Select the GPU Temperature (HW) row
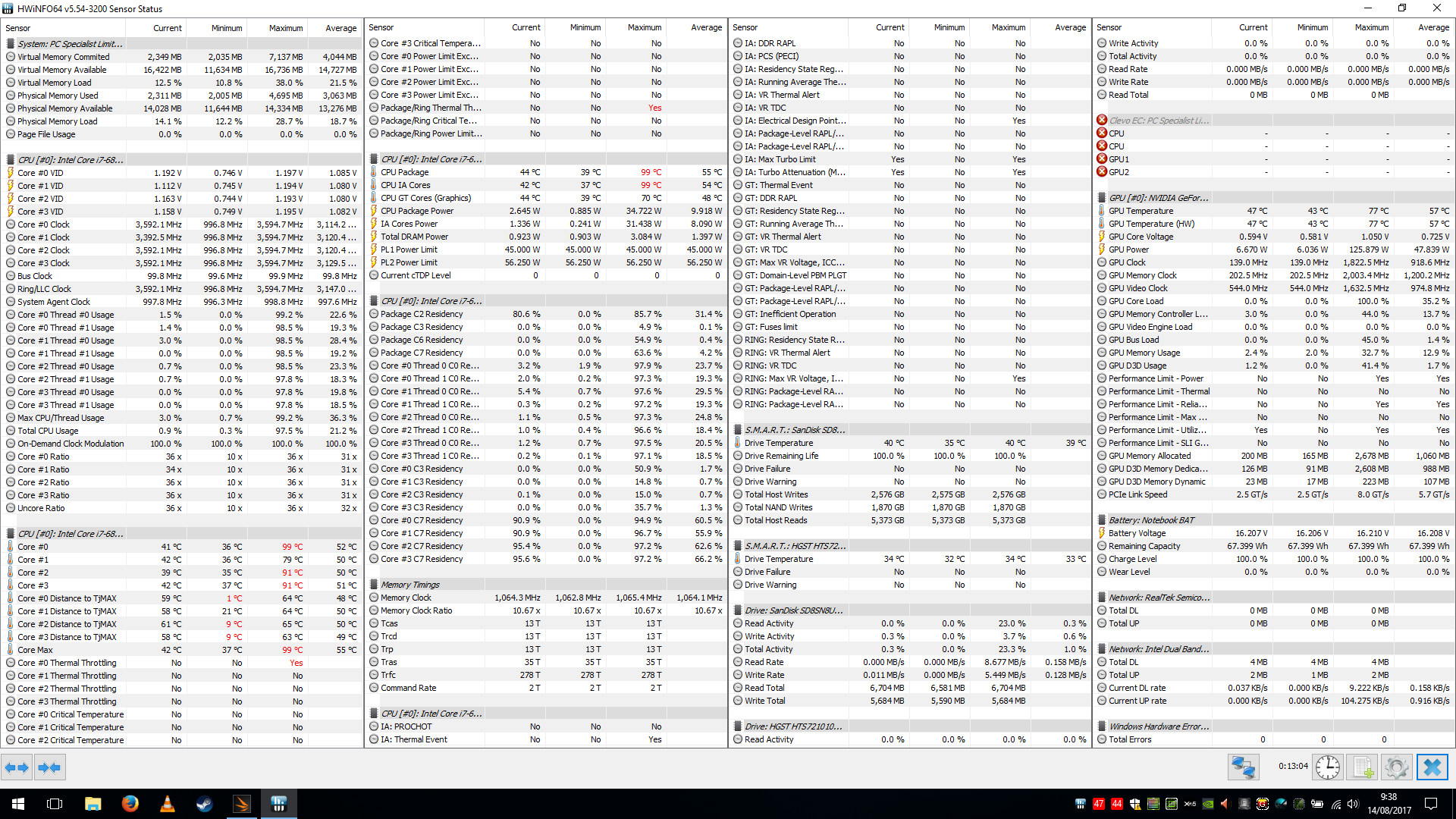1456x819 pixels. tap(1273, 224)
